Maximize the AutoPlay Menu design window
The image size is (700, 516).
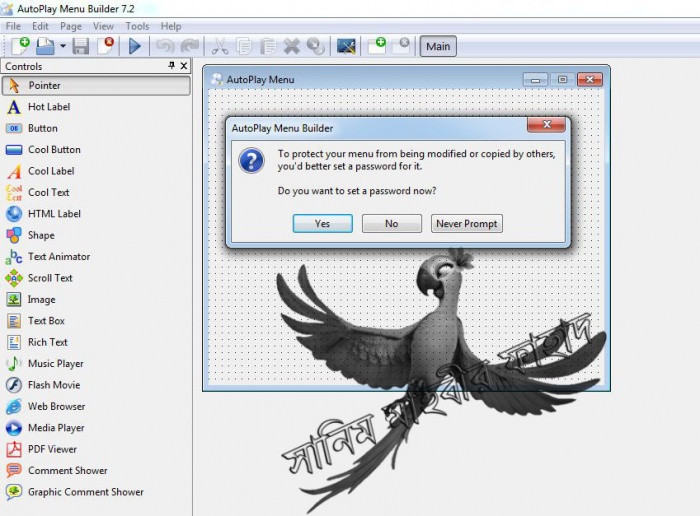click(x=562, y=80)
